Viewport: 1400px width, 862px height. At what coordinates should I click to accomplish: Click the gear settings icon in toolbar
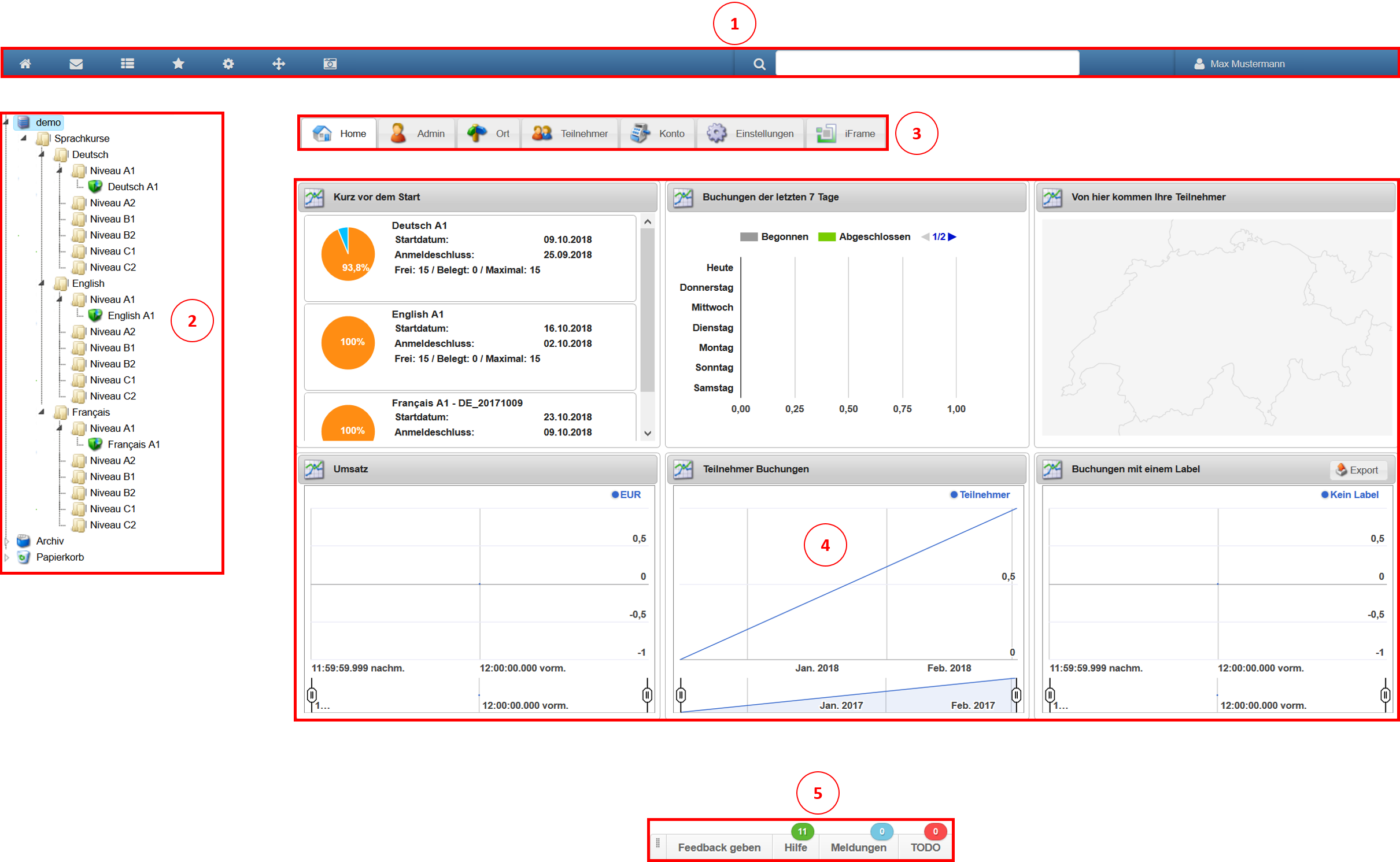coord(228,64)
